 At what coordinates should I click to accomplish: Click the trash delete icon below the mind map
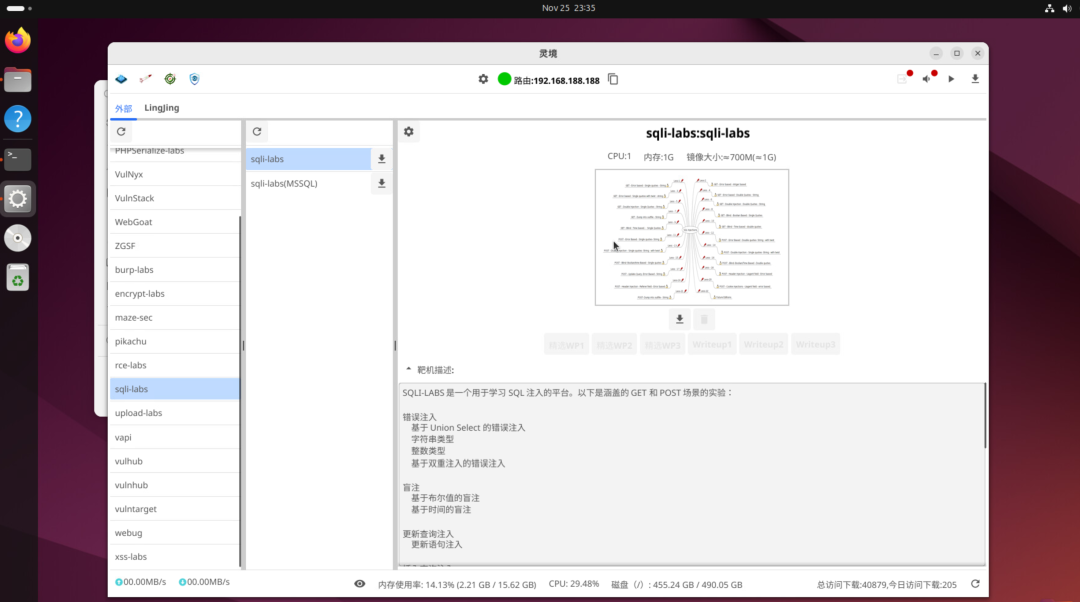704,320
